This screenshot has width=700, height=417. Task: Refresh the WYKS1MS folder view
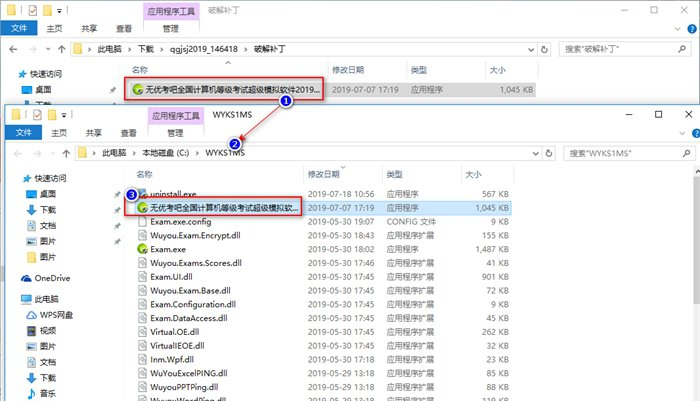(x=549, y=153)
